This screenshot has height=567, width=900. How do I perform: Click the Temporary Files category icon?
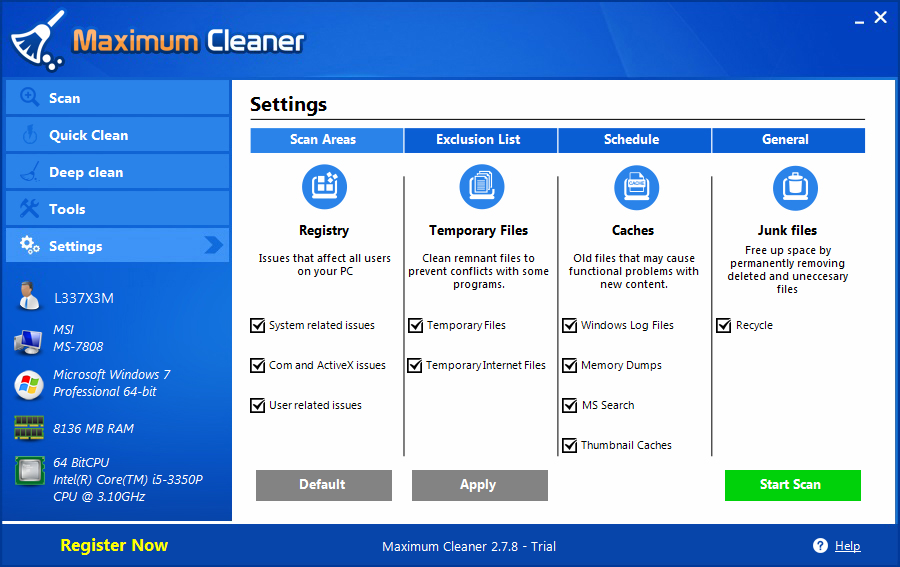pos(482,187)
